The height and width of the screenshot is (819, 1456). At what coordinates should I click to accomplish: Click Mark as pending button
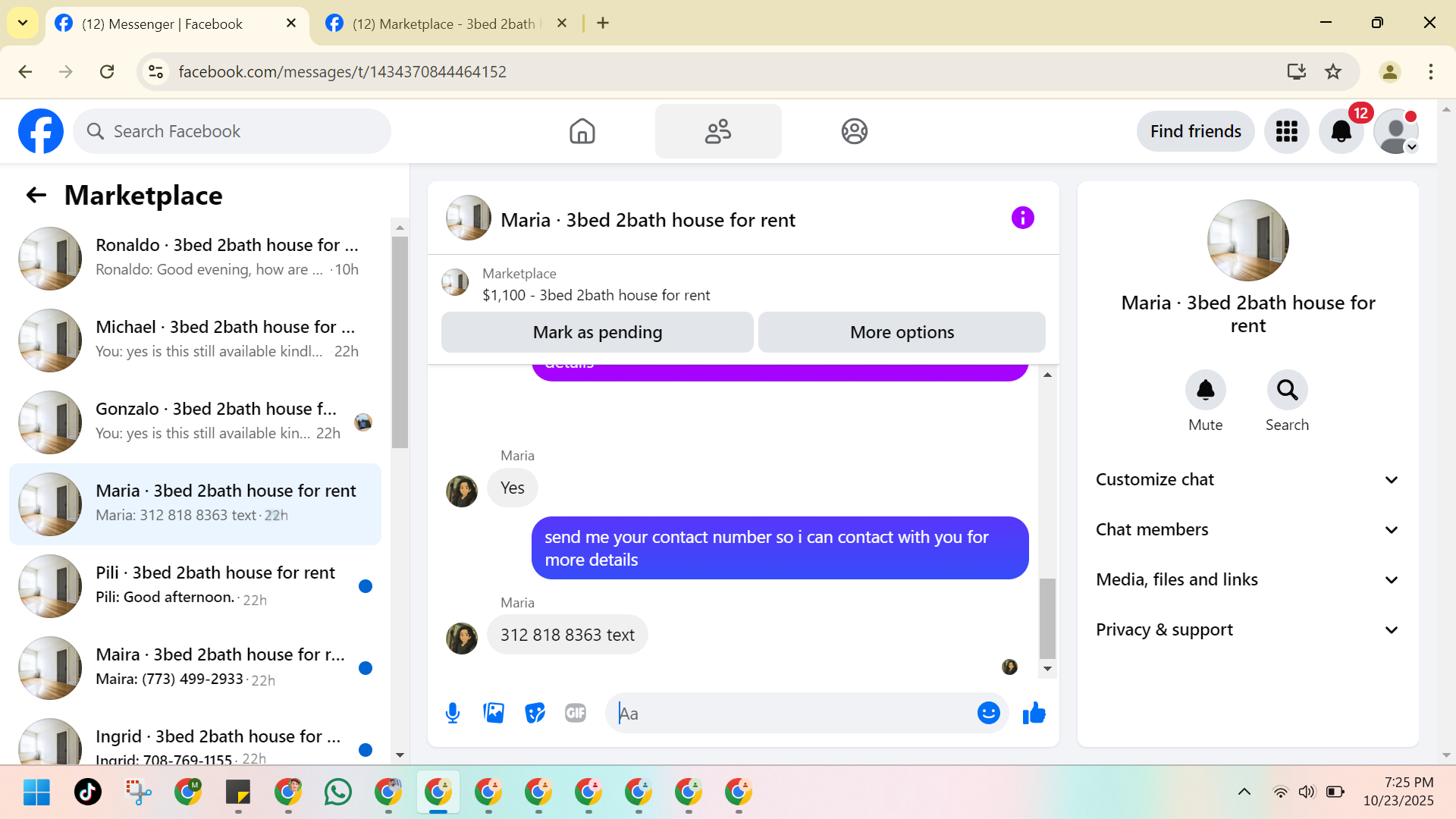pyautogui.click(x=597, y=332)
